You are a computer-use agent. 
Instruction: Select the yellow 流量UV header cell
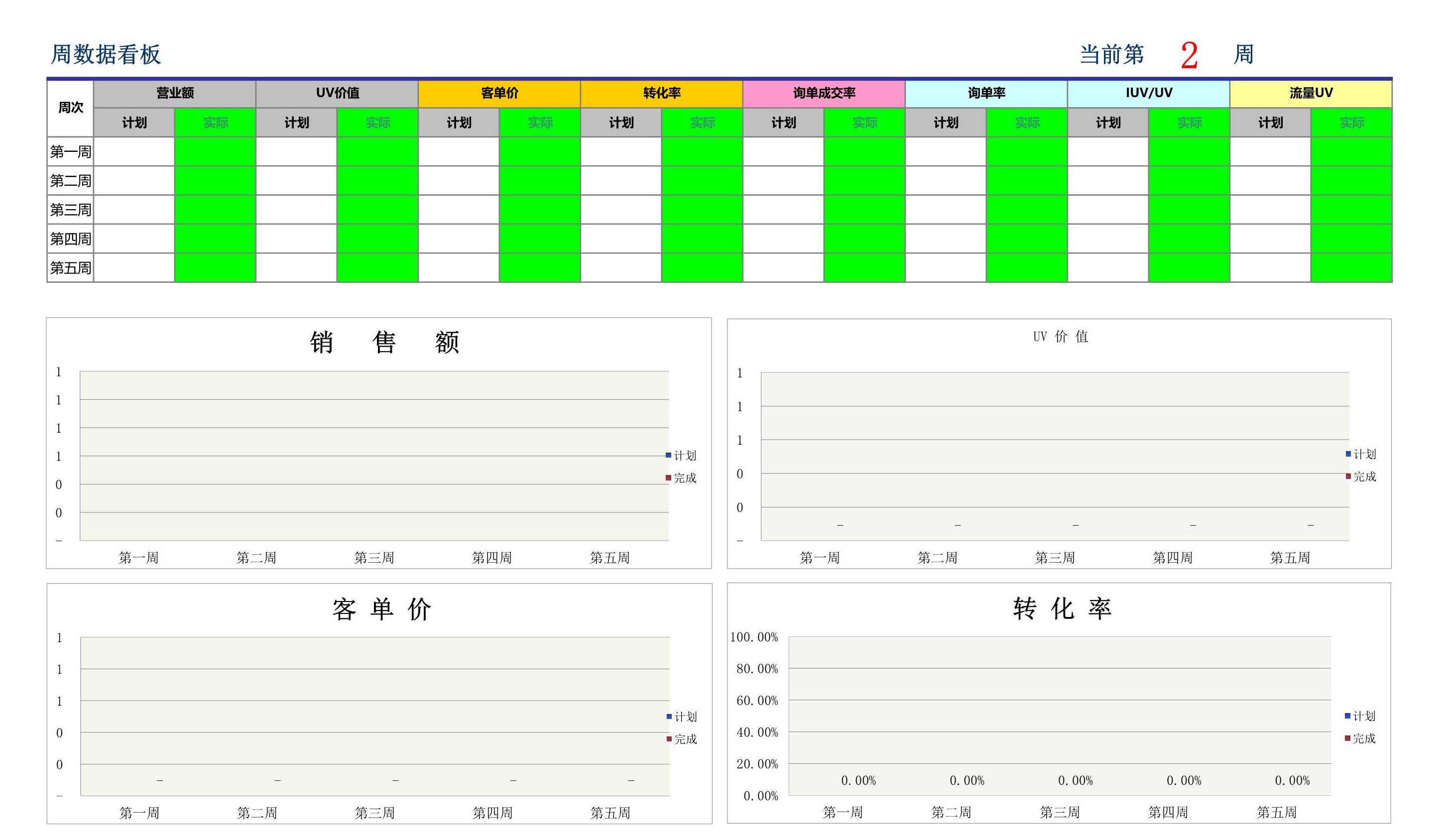(x=1311, y=92)
